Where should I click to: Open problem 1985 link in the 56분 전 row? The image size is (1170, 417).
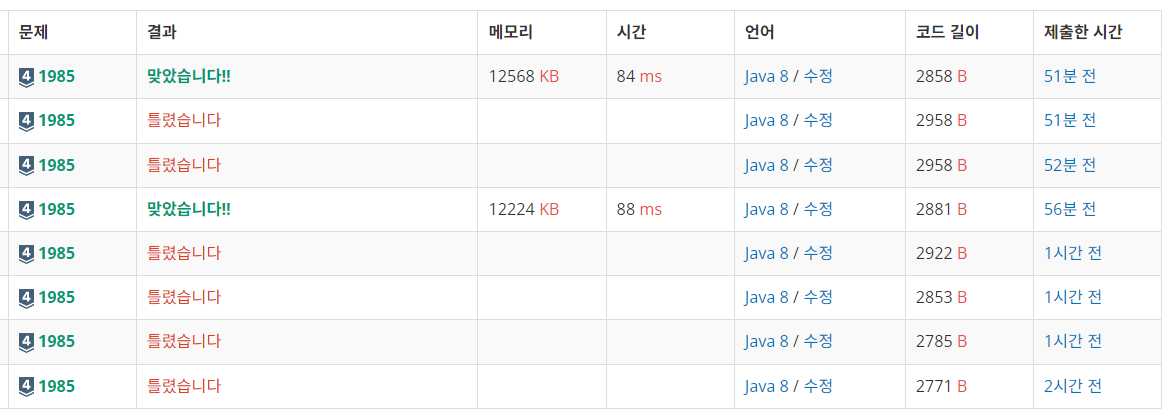coord(57,210)
